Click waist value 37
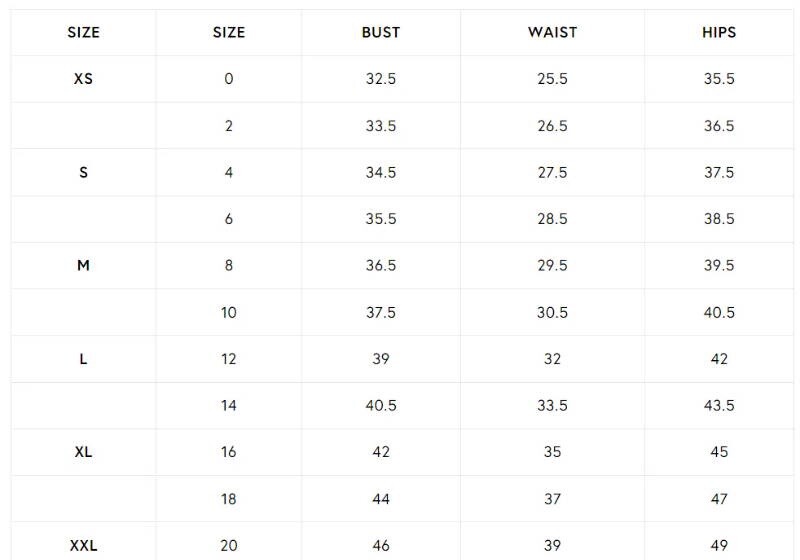The width and height of the screenshot is (800, 560). 552,498
